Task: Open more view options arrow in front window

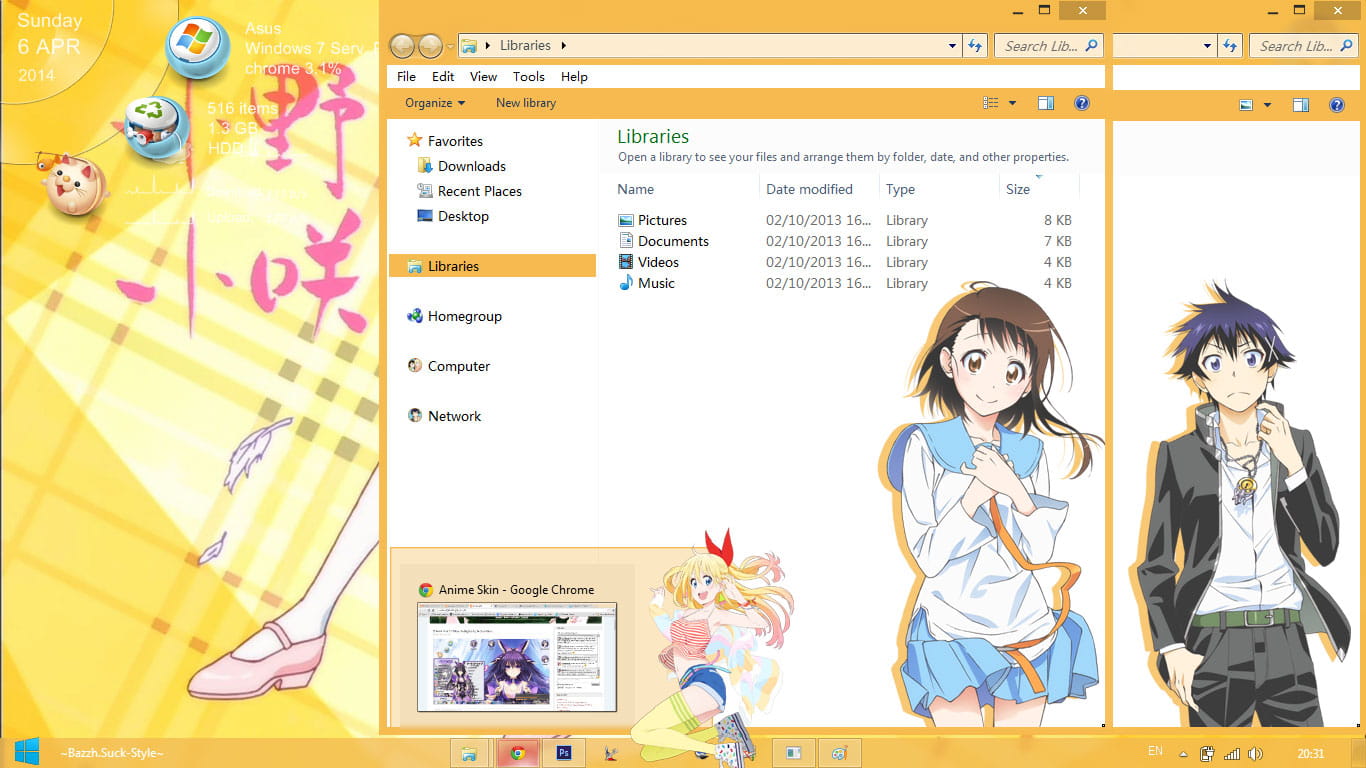Action: pyautogui.click(x=1012, y=103)
